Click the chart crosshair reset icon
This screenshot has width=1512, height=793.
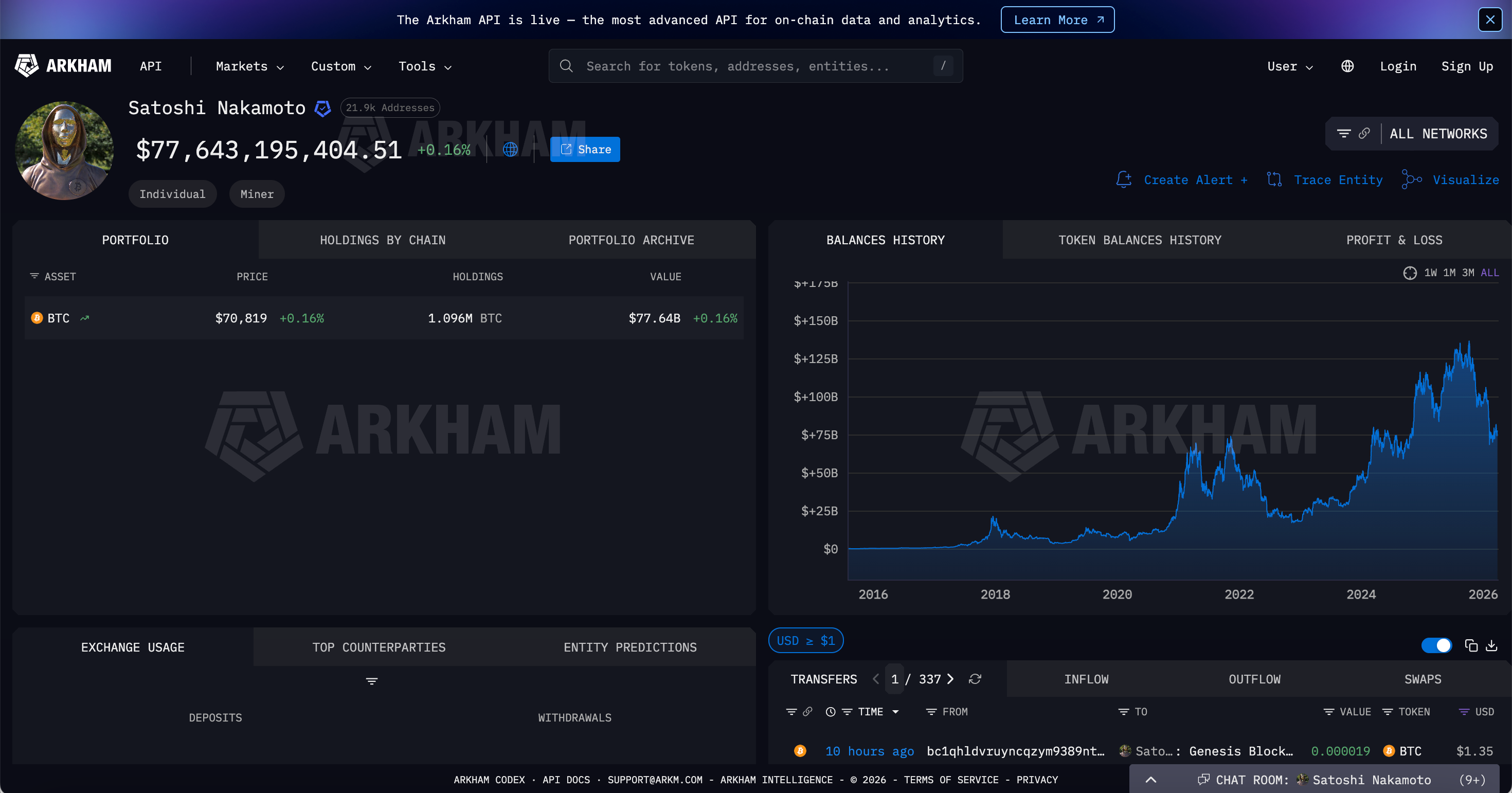pos(1409,273)
